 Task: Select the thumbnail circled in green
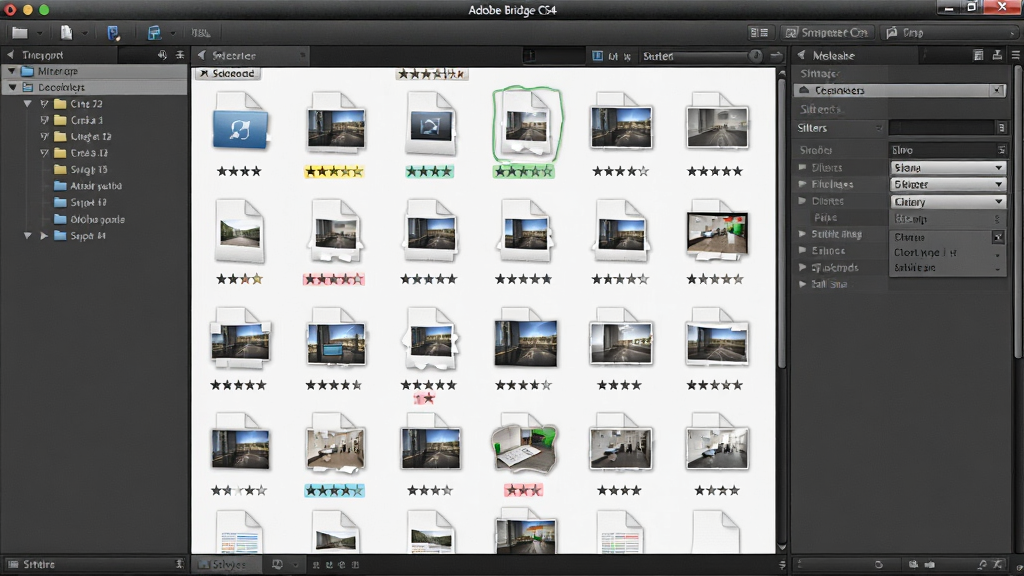pos(526,124)
